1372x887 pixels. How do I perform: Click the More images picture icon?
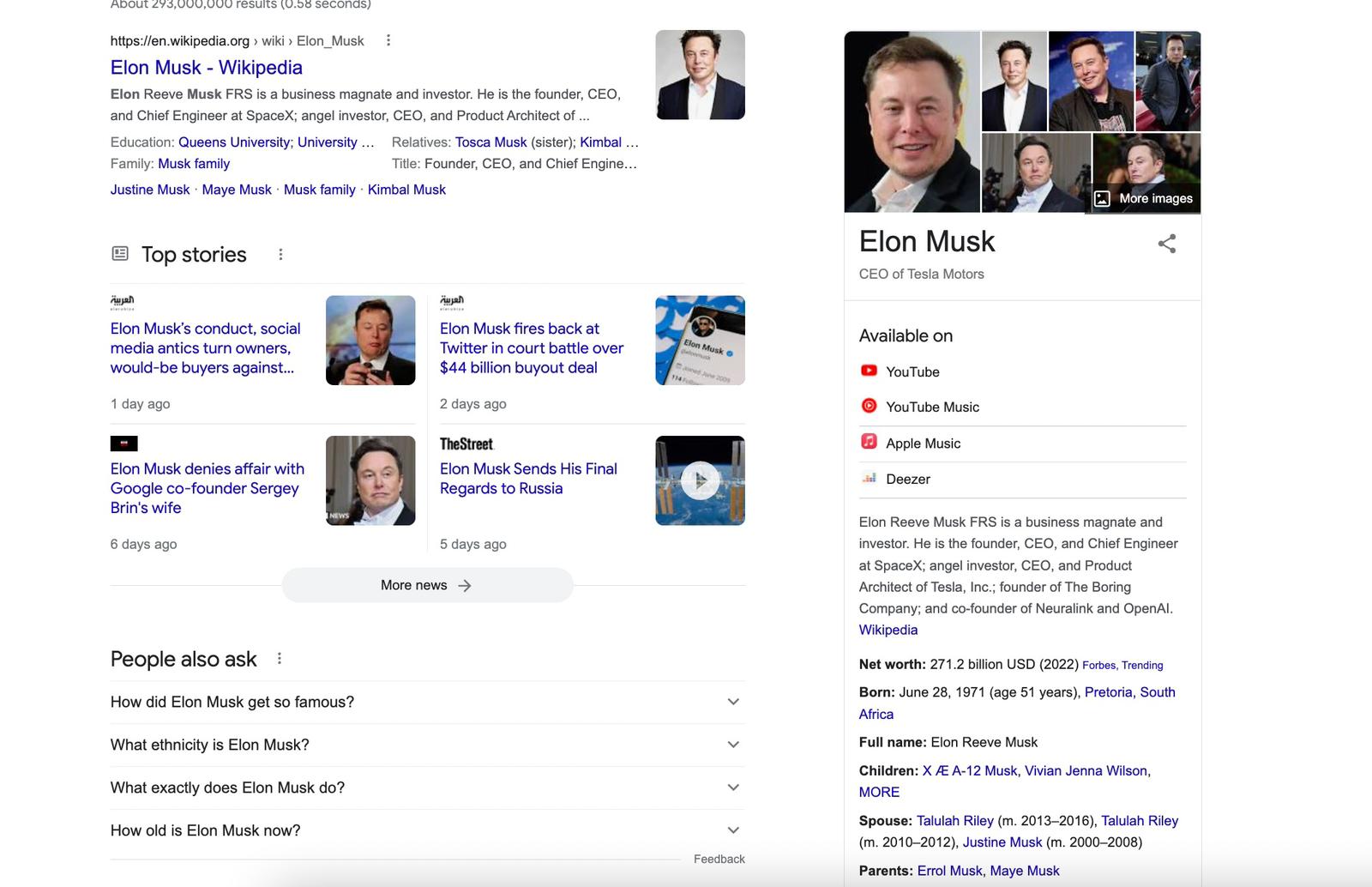click(x=1103, y=199)
